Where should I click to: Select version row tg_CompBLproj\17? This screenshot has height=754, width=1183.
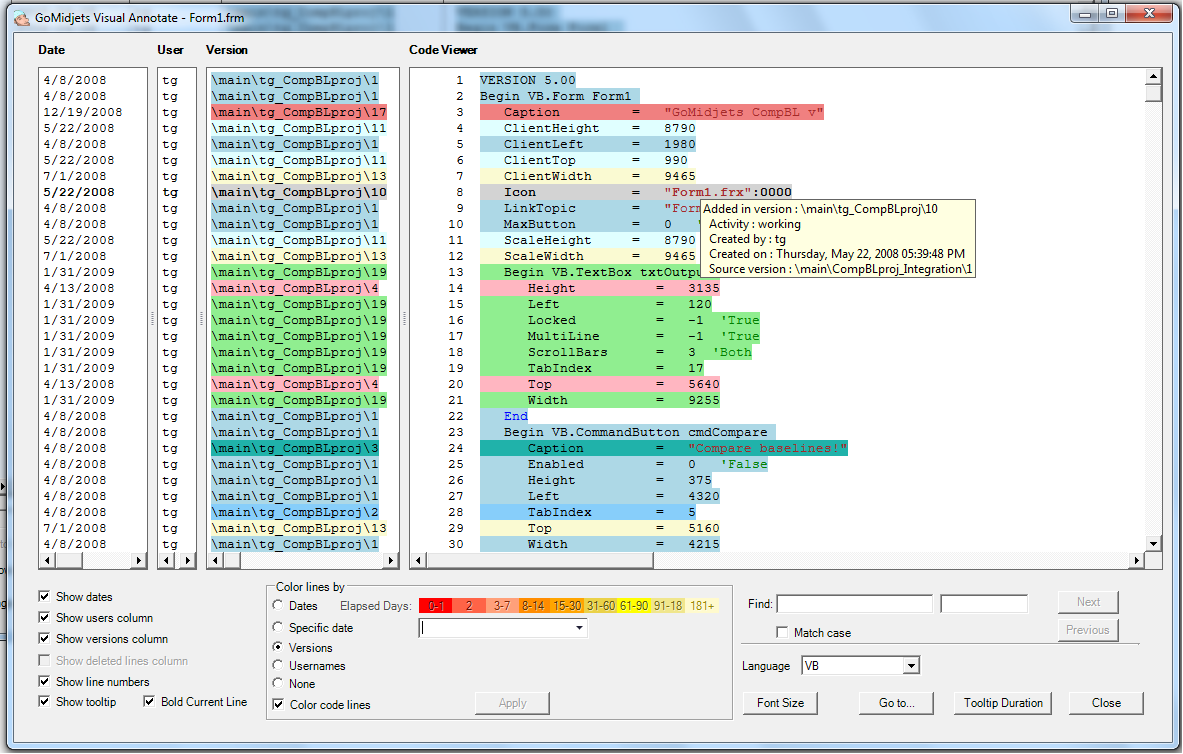(299, 112)
